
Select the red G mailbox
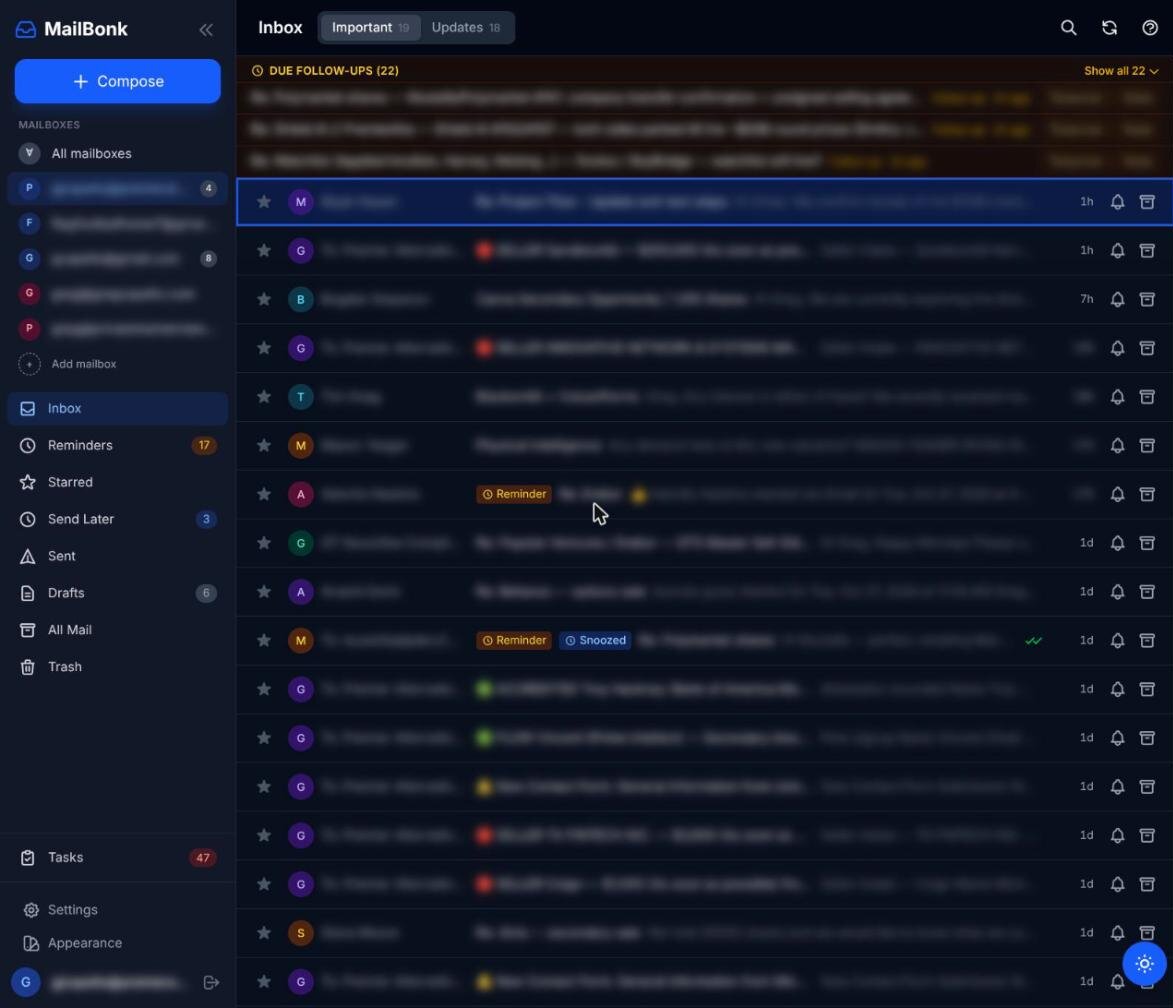coord(117,293)
